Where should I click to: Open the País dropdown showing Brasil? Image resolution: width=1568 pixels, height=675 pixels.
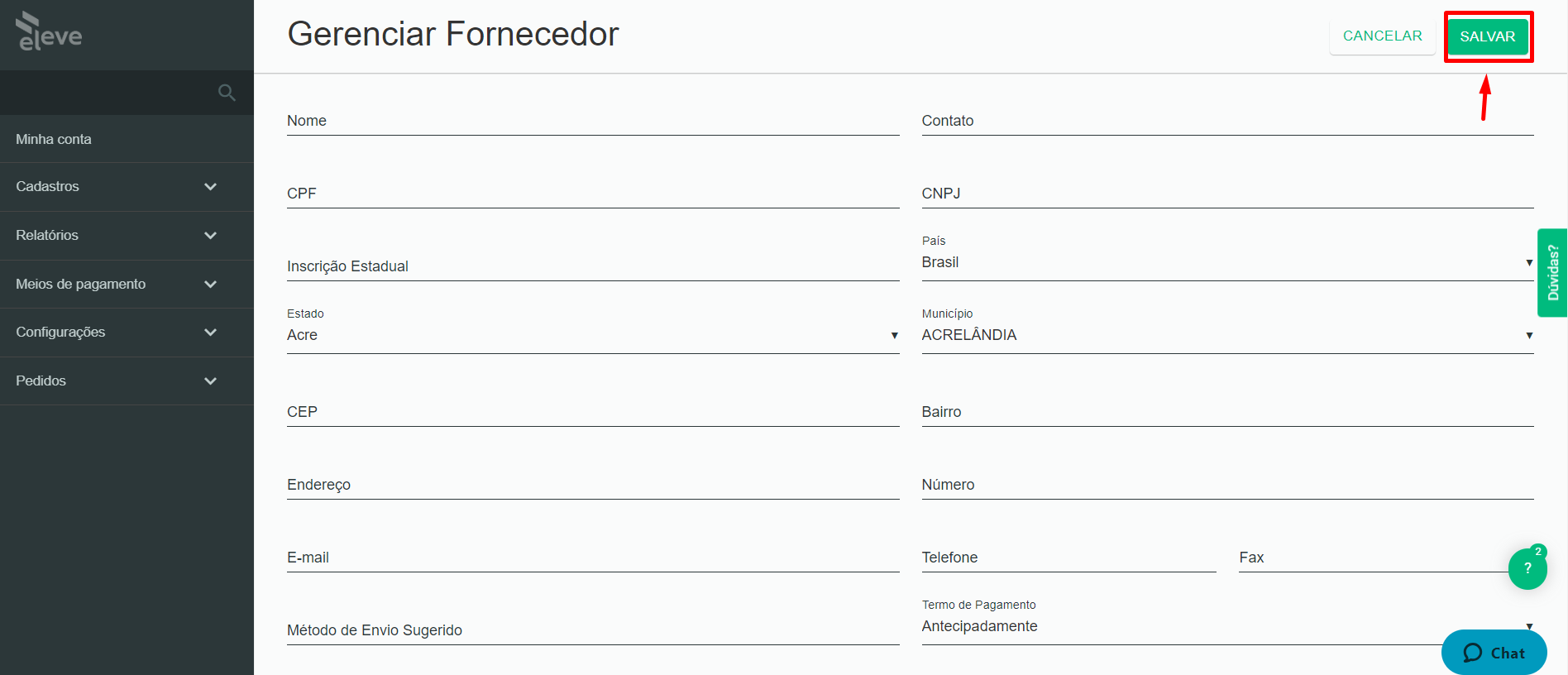[x=1227, y=262]
